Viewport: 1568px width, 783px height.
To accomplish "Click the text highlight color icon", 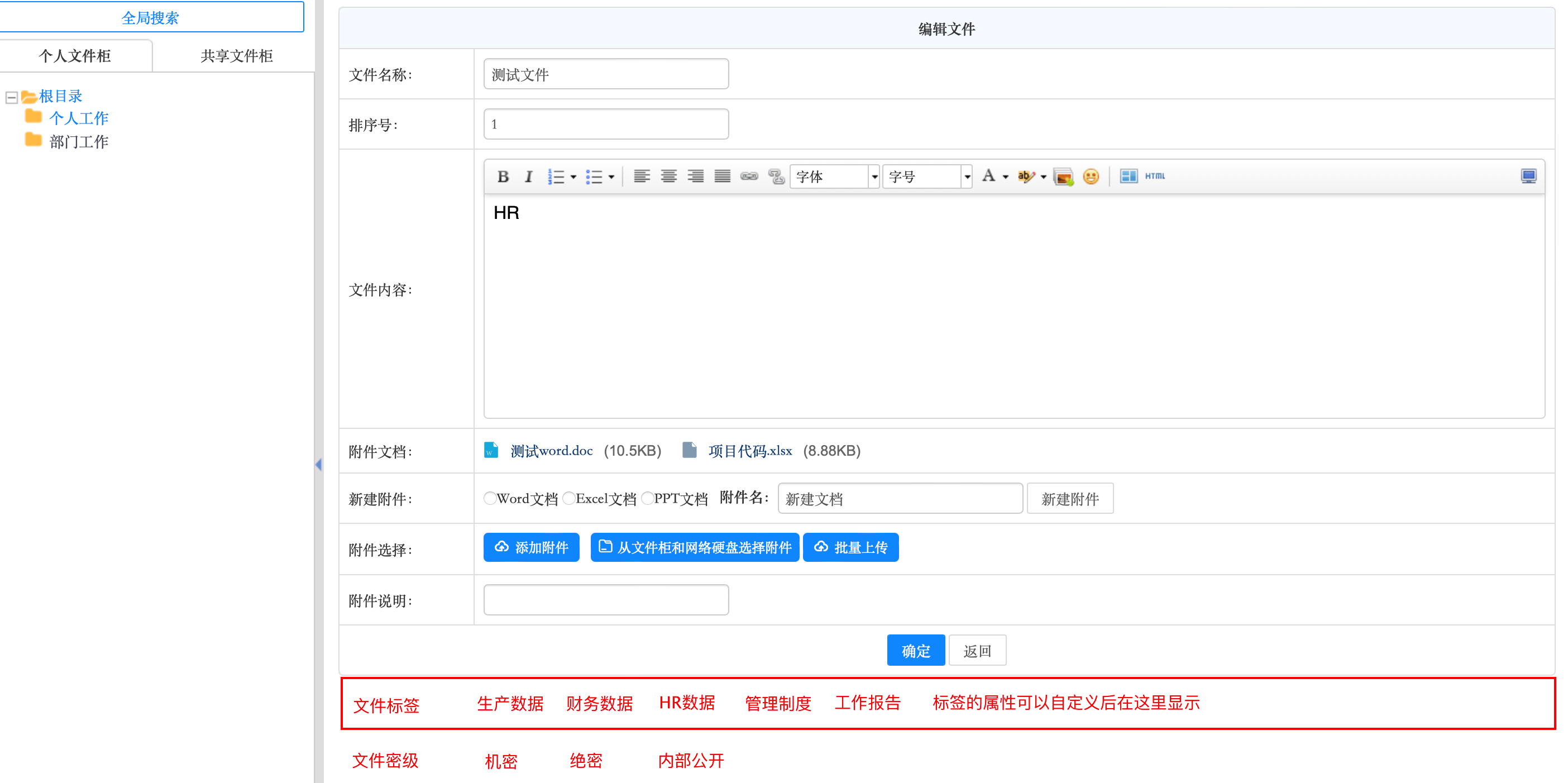I will click(1026, 176).
